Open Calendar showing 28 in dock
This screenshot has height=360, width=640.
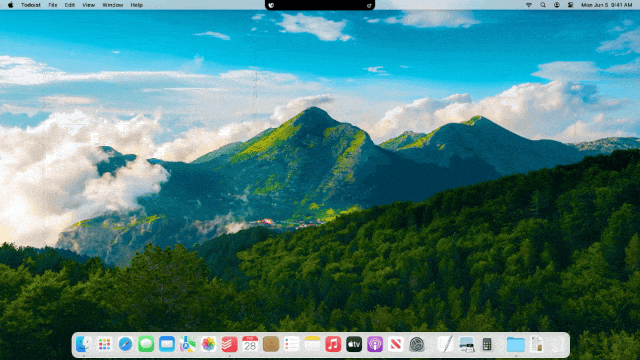pos(250,344)
